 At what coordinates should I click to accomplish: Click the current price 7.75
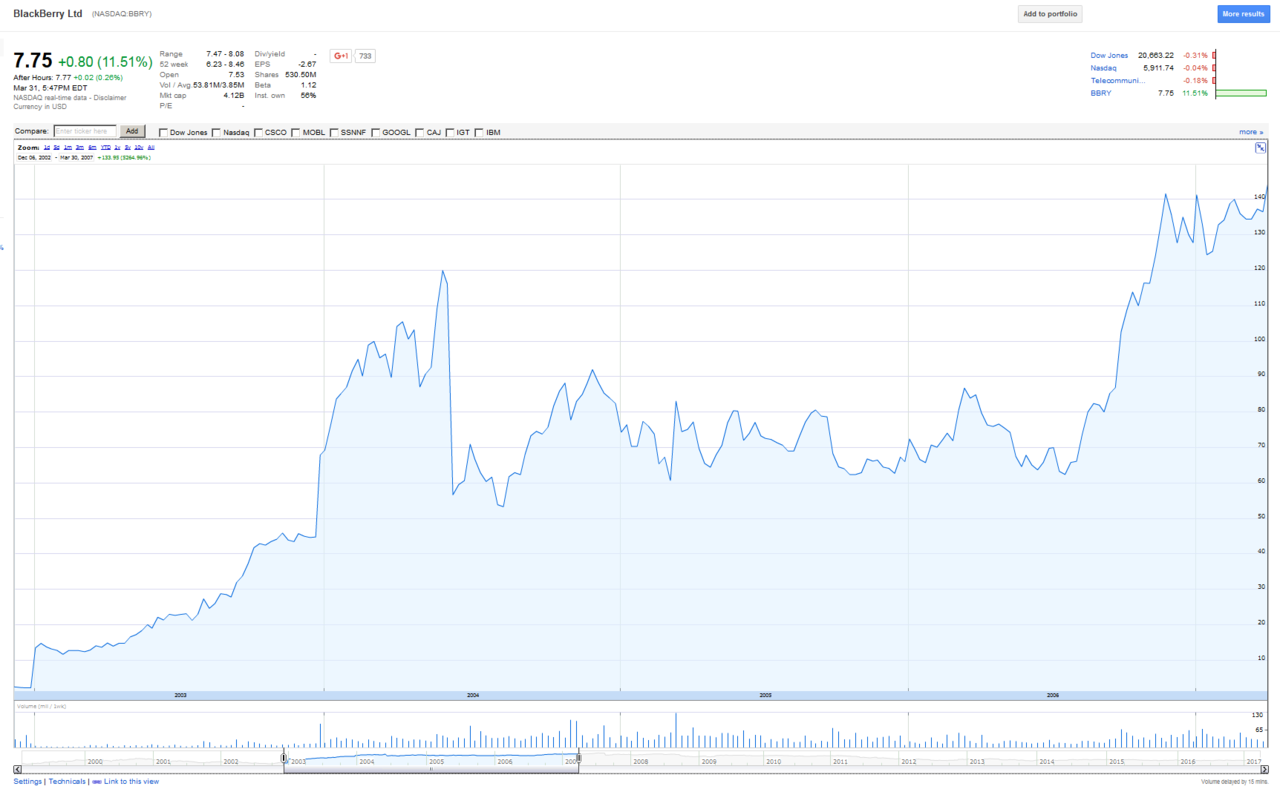click(32, 60)
